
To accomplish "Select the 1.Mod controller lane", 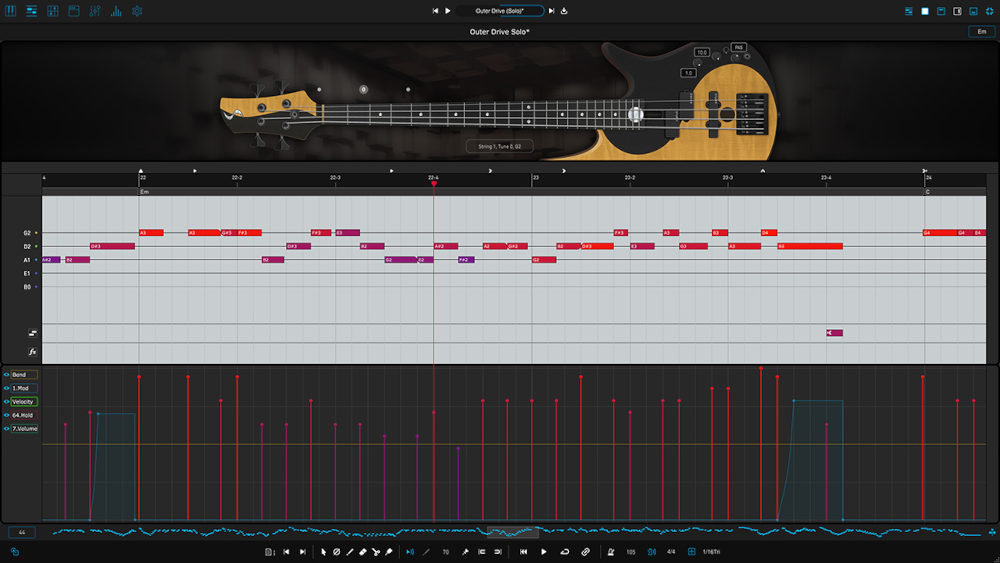I will (x=24, y=388).
